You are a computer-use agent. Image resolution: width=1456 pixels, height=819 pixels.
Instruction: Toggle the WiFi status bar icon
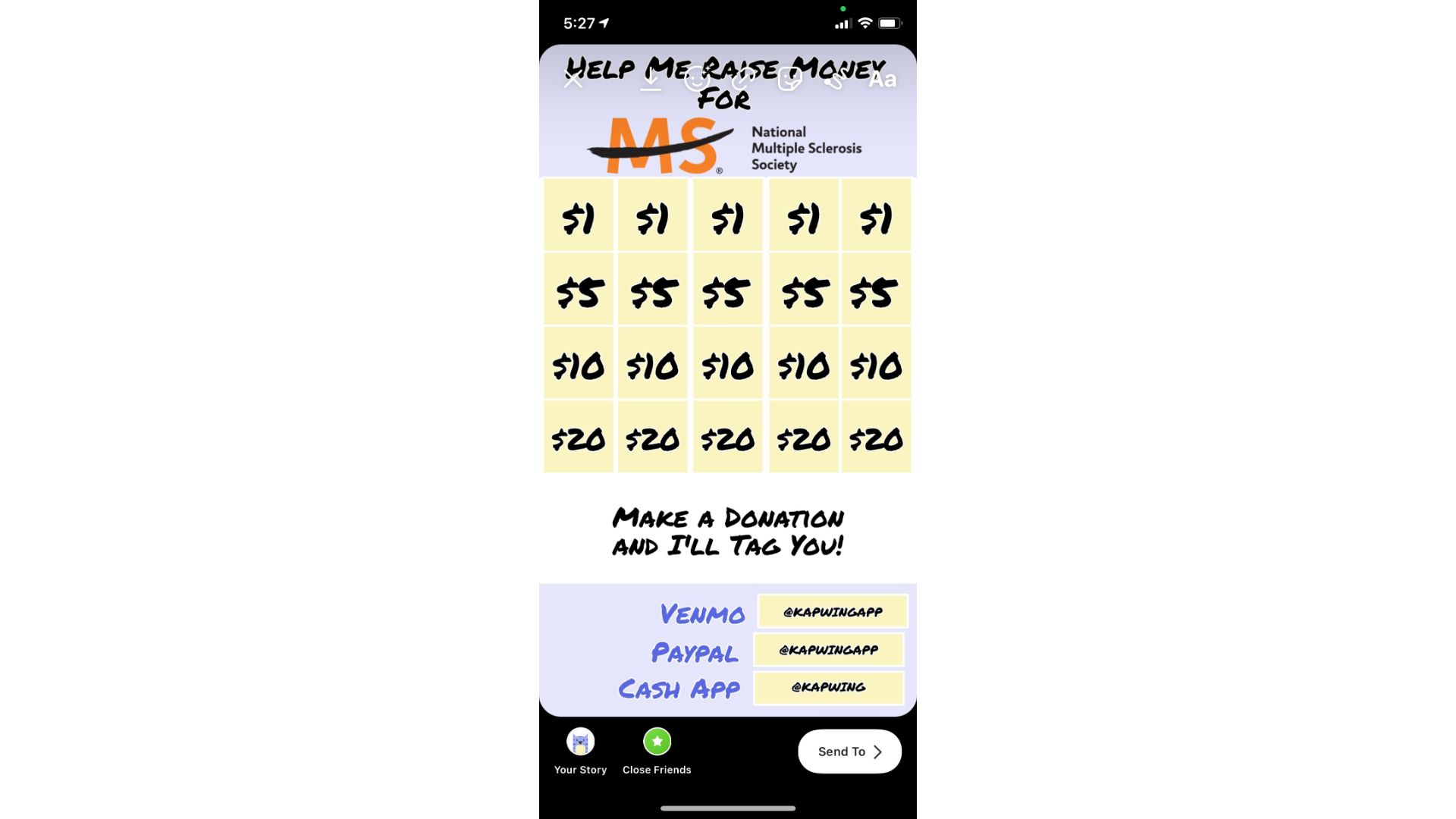(867, 23)
